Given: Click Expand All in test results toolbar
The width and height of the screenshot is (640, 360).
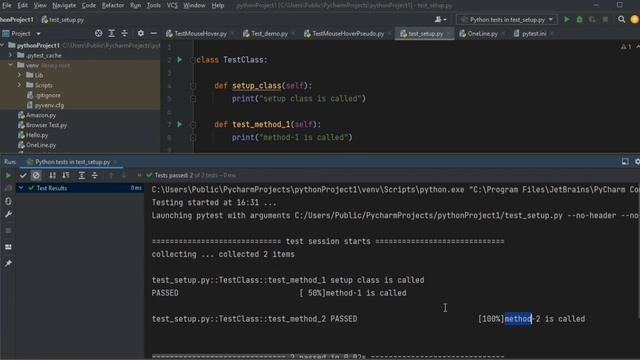Looking at the screenshot, I should [x=82, y=176].
